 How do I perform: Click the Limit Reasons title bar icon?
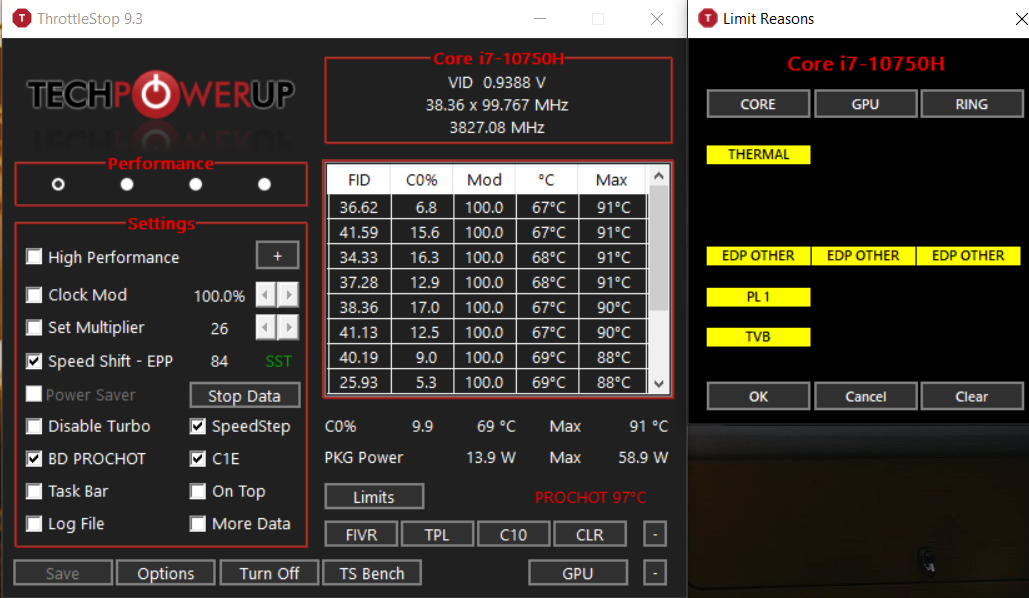[707, 18]
